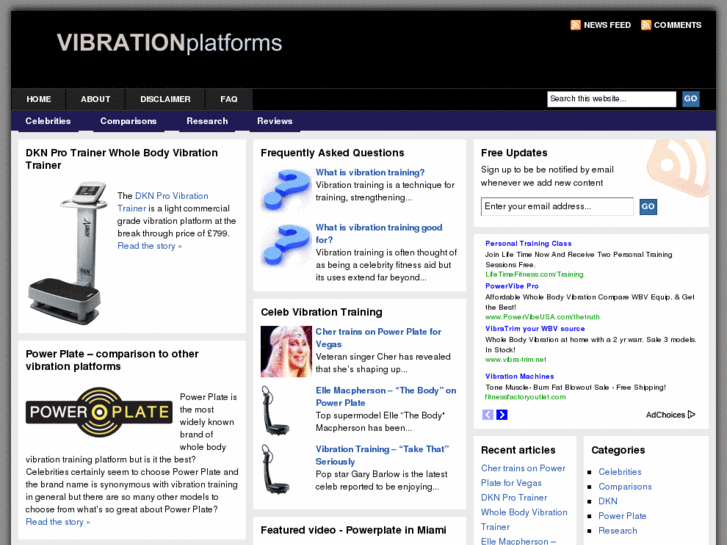Click the fitnessfactoryoutlet.com ad URL
This screenshot has width=727, height=545.
point(525,397)
